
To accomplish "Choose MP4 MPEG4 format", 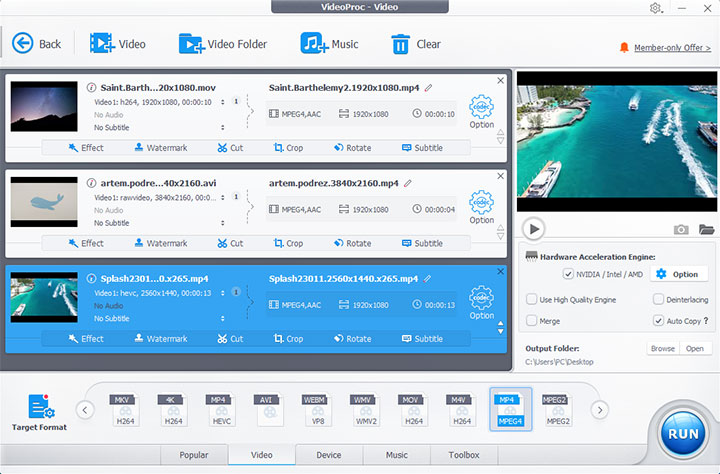I will click(x=511, y=409).
